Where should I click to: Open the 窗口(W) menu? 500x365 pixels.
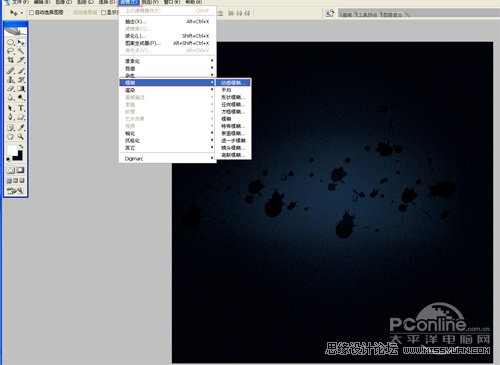coord(172,2)
